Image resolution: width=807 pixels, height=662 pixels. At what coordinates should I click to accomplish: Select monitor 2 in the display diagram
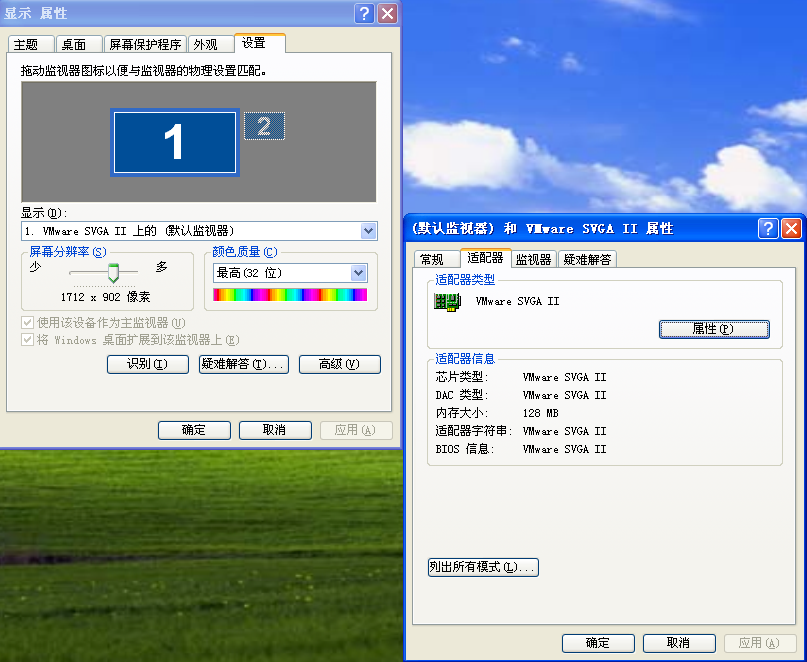click(263, 126)
